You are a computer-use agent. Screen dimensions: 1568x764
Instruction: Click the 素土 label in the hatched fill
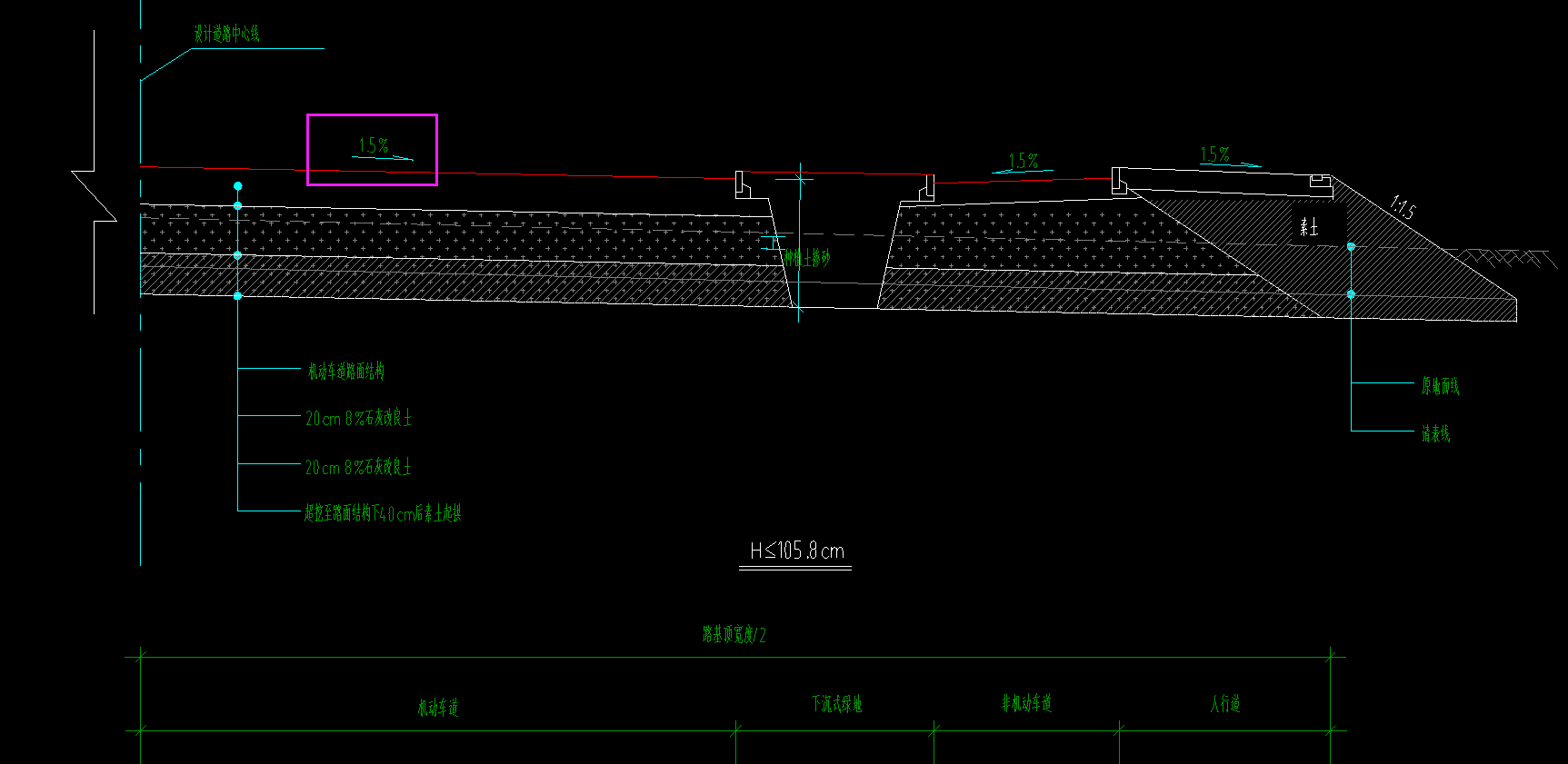point(1309,226)
